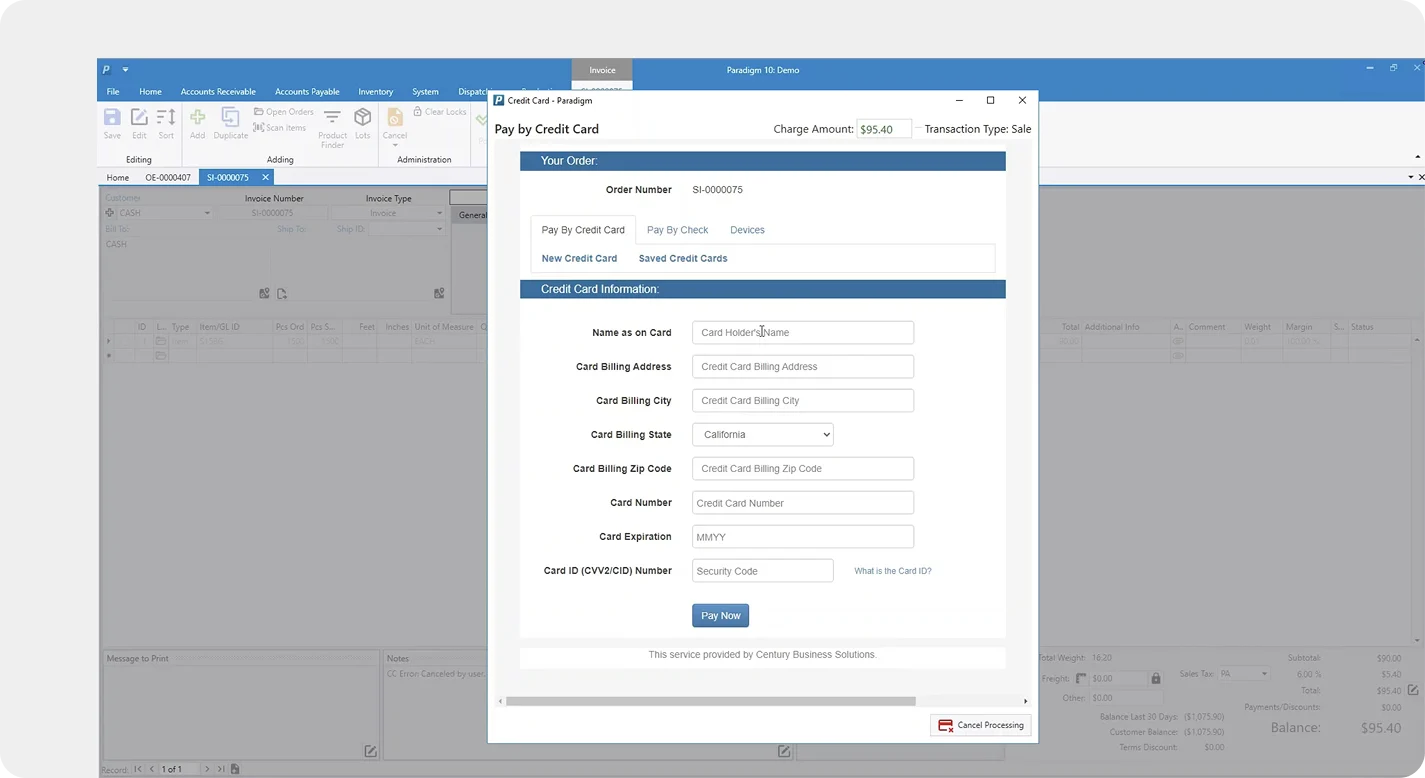Click the Cancel Processing button
Image resolution: width=1425 pixels, height=778 pixels.
pyautogui.click(x=981, y=725)
